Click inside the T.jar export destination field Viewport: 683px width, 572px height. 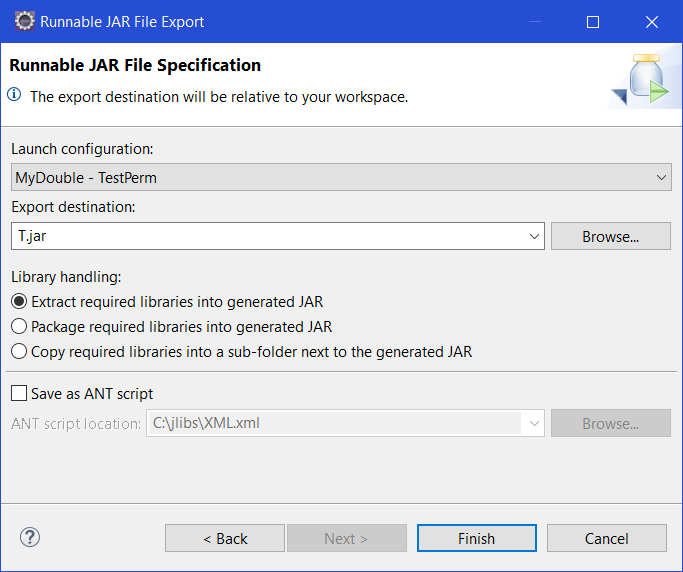pyautogui.click(x=268, y=236)
